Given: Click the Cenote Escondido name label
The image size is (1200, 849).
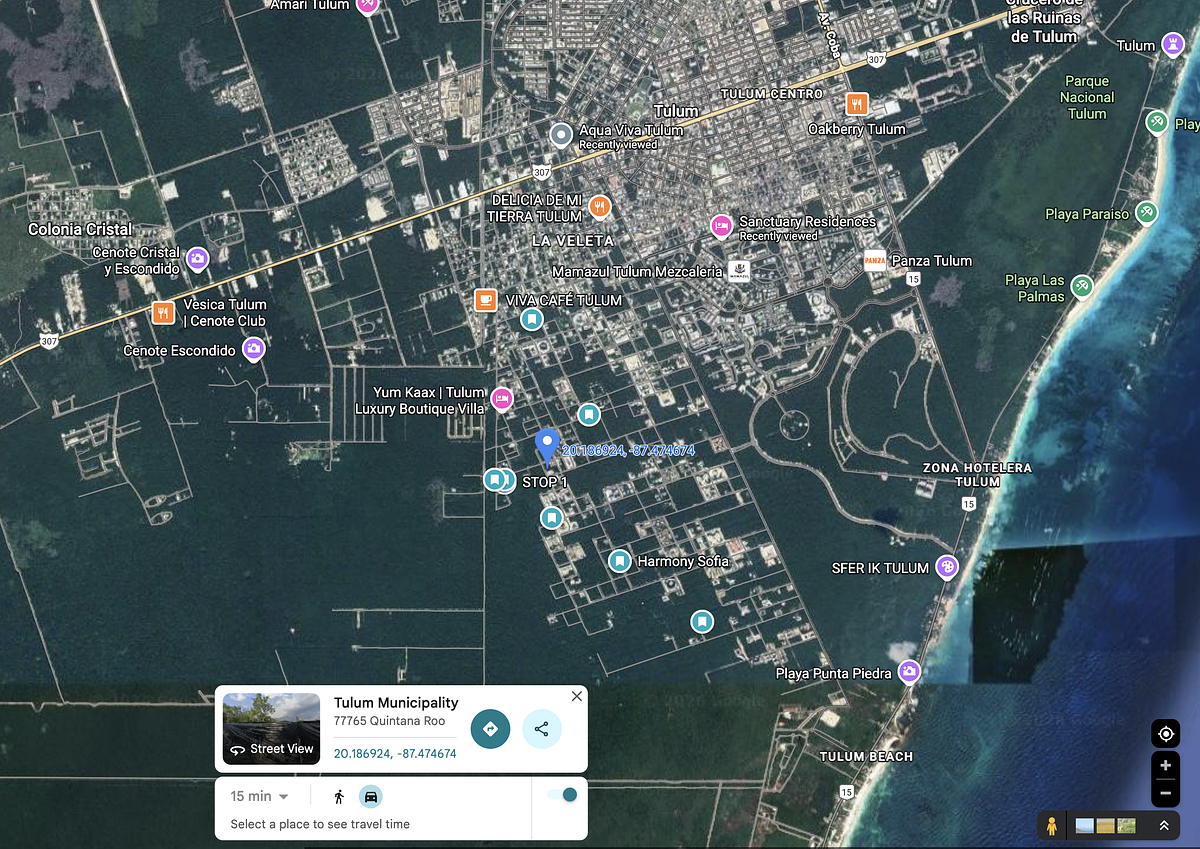Looking at the screenshot, I should point(180,351).
